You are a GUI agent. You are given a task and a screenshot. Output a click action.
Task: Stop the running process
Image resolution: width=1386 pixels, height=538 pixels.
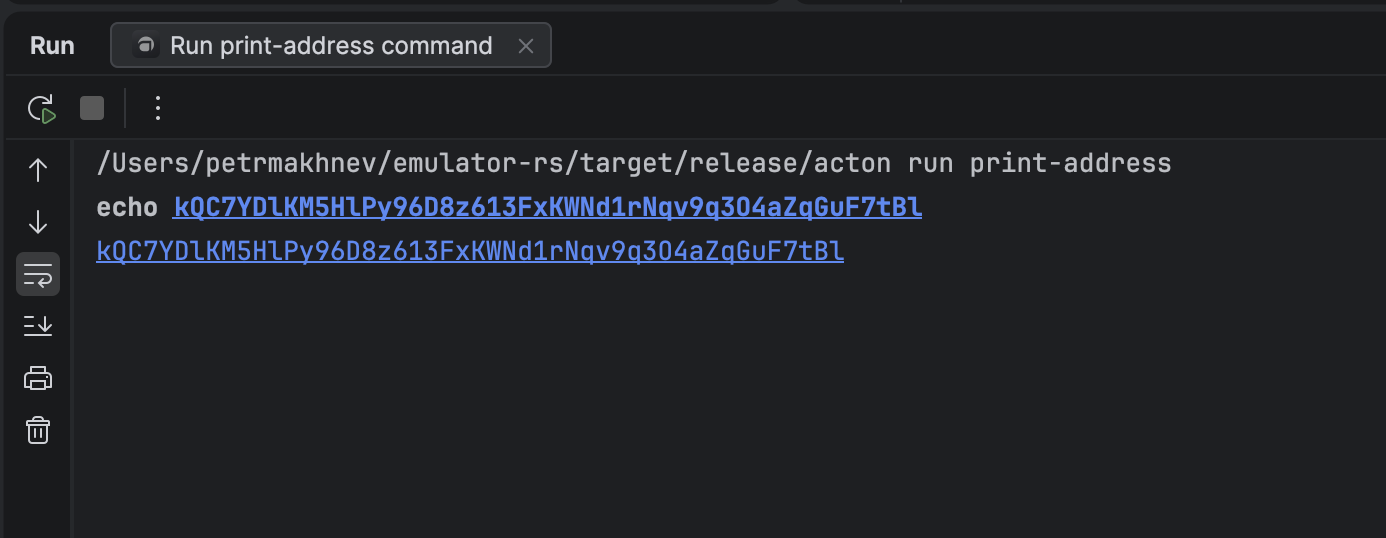pyautogui.click(x=92, y=108)
